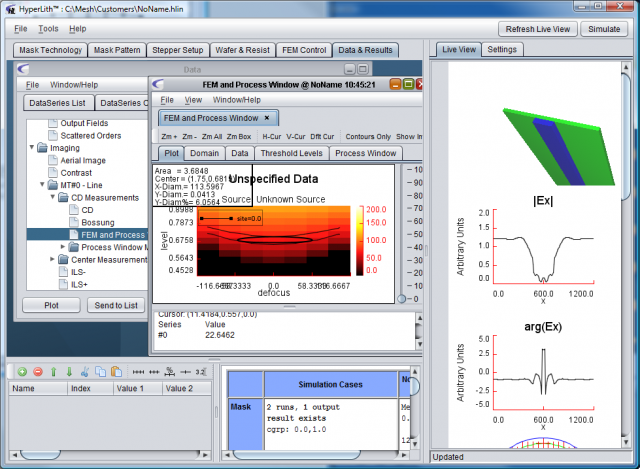Click the ILS+ document icon
This screenshot has width=640, height=469.
click(x=63, y=284)
